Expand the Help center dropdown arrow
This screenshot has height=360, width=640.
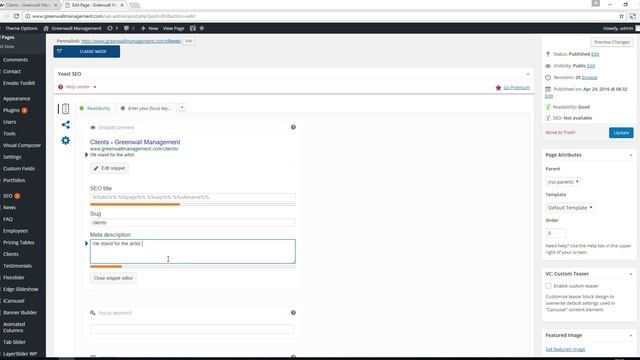(95, 87)
